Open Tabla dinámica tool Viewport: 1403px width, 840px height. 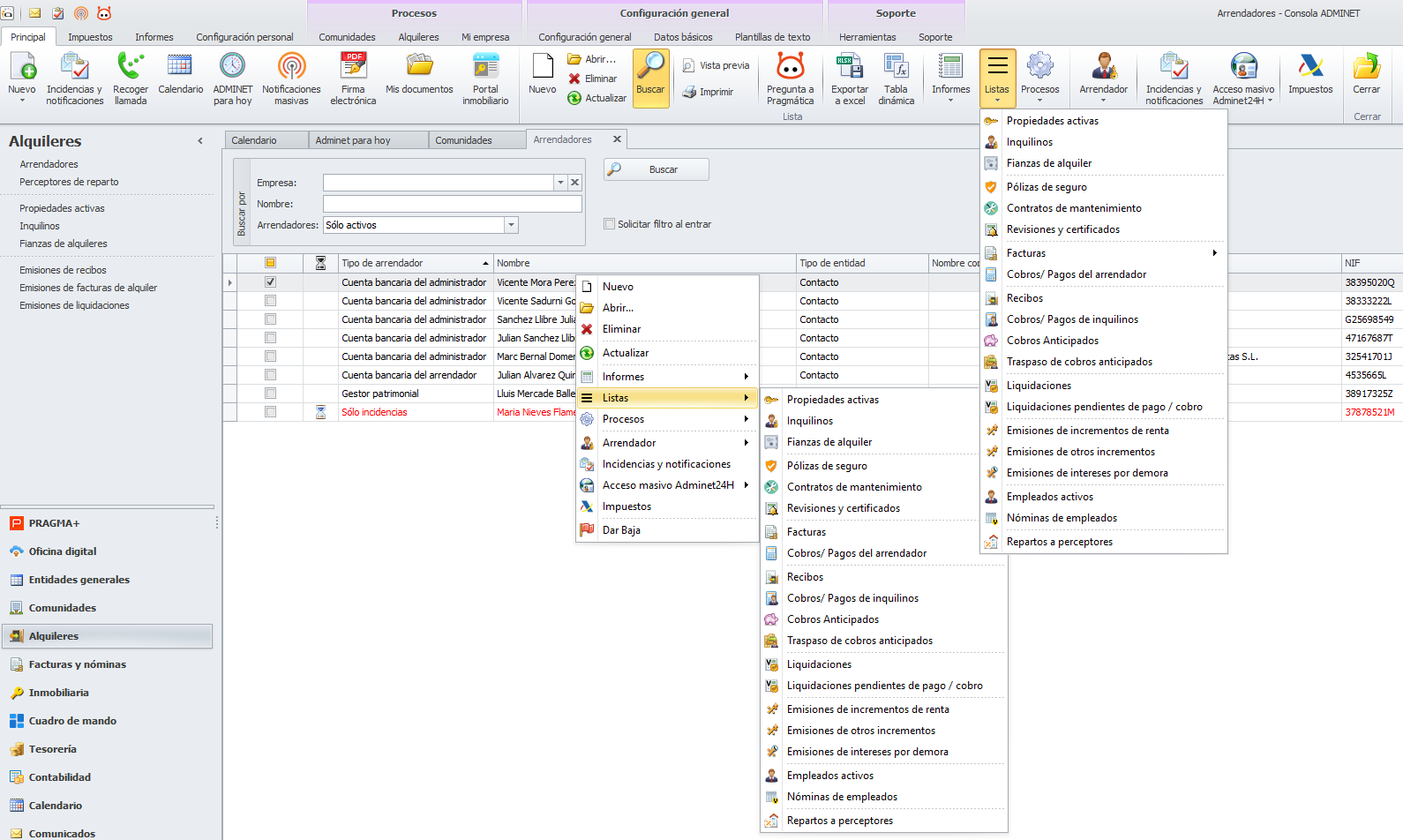pyautogui.click(x=896, y=67)
